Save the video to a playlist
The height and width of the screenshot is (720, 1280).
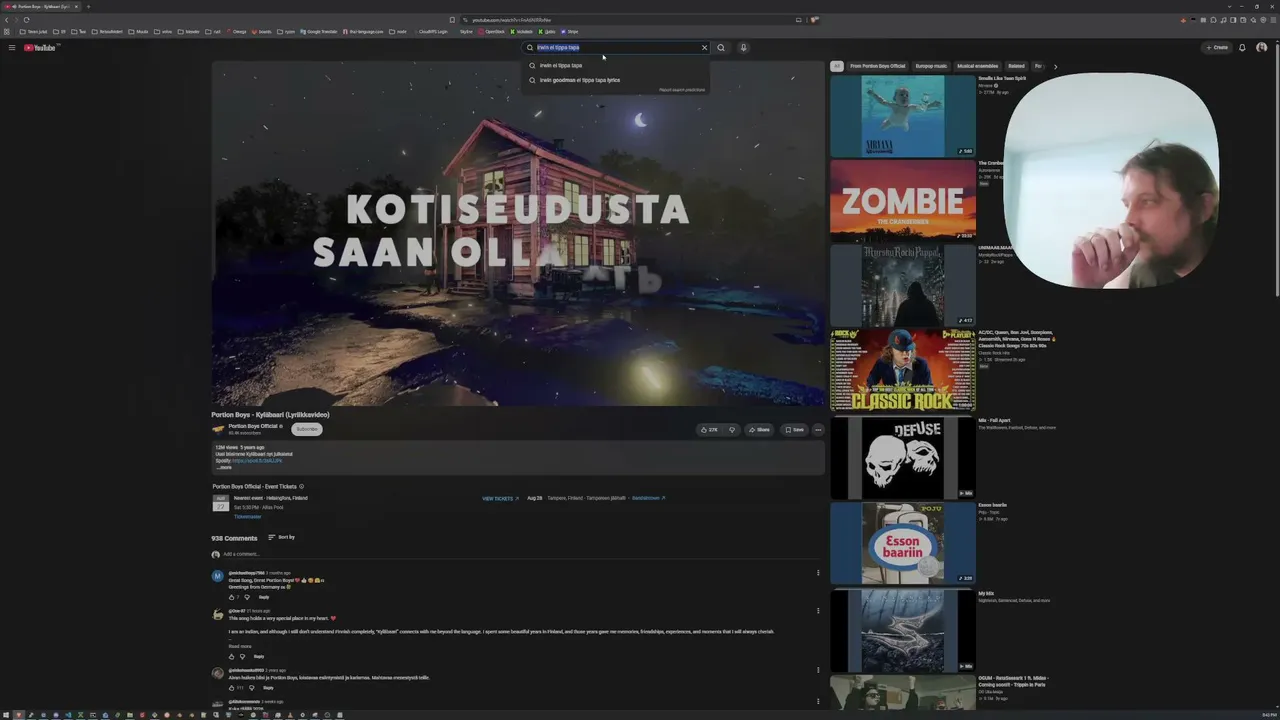[x=794, y=430]
